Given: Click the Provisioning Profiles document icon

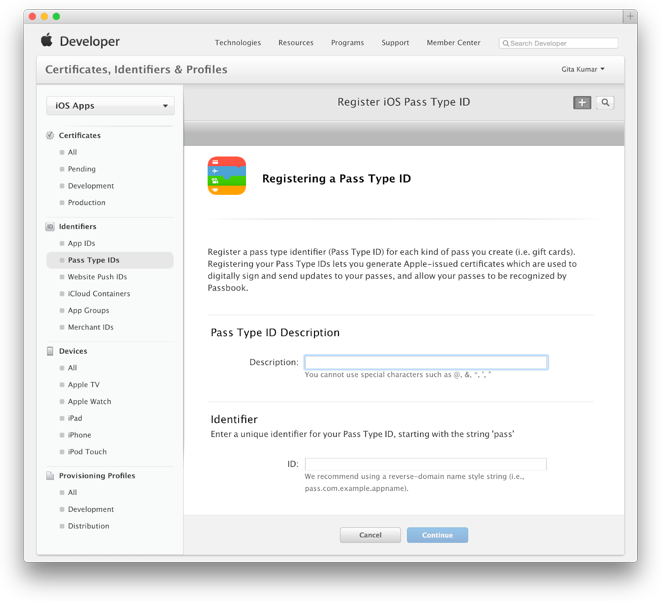Looking at the screenshot, I should [50, 476].
